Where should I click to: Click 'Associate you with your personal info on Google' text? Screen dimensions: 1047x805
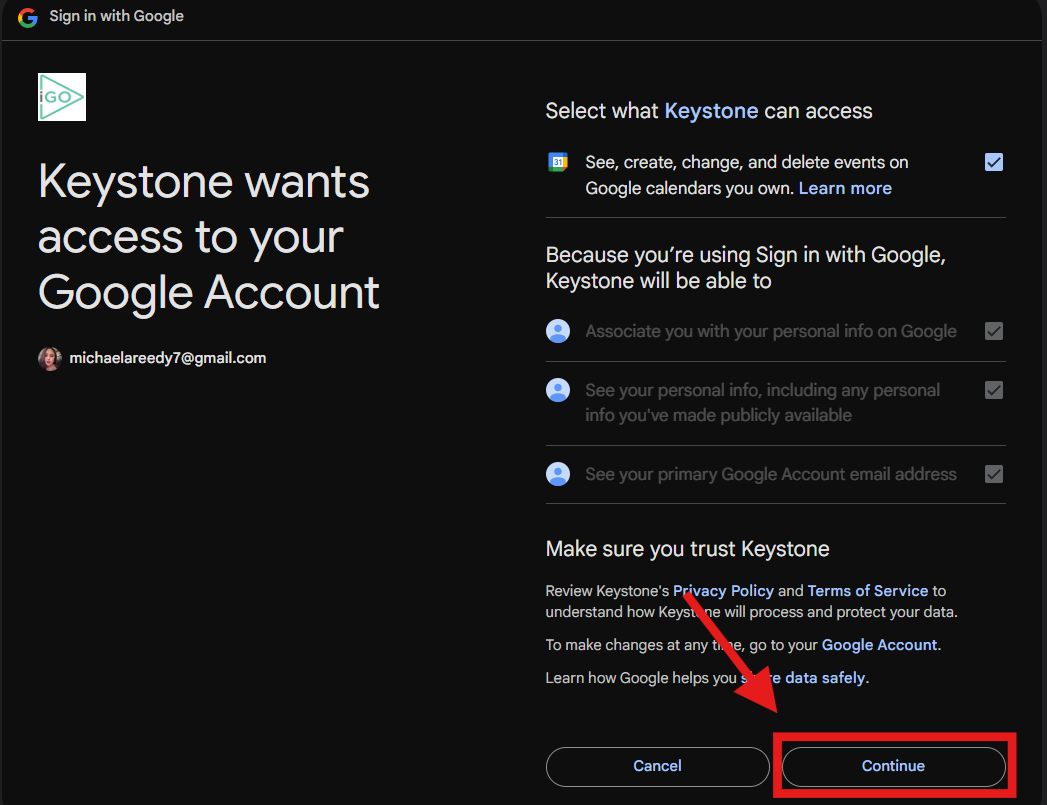(771, 331)
